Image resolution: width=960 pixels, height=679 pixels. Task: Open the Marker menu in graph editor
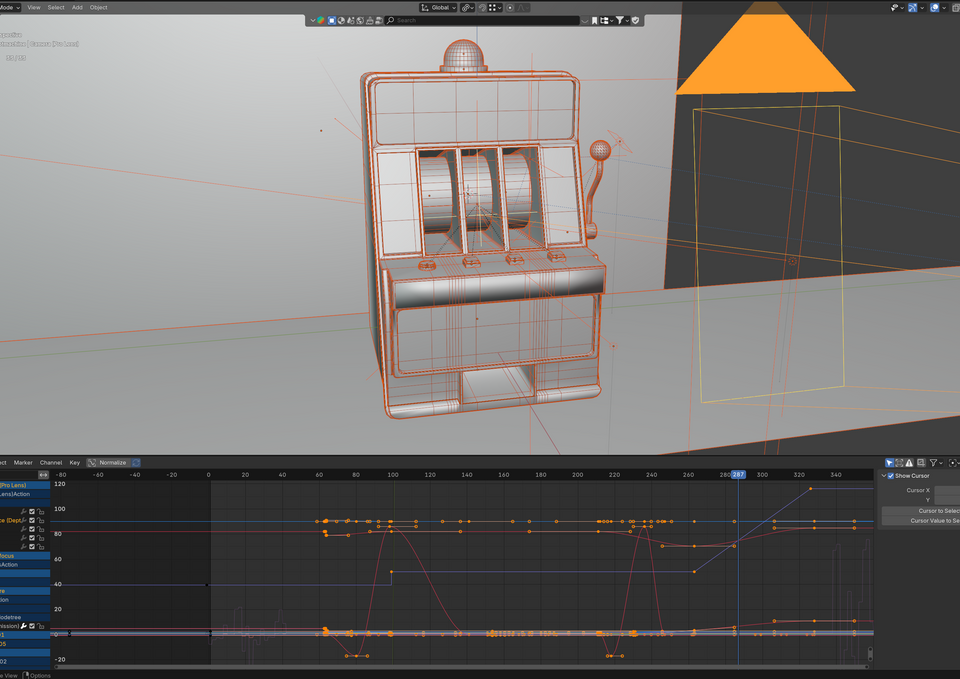click(x=23, y=462)
